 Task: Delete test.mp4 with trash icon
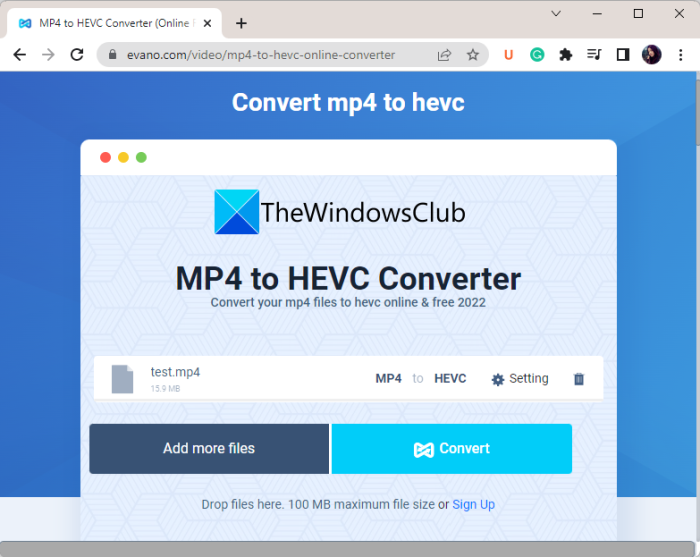pyautogui.click(x=579, y=379)
